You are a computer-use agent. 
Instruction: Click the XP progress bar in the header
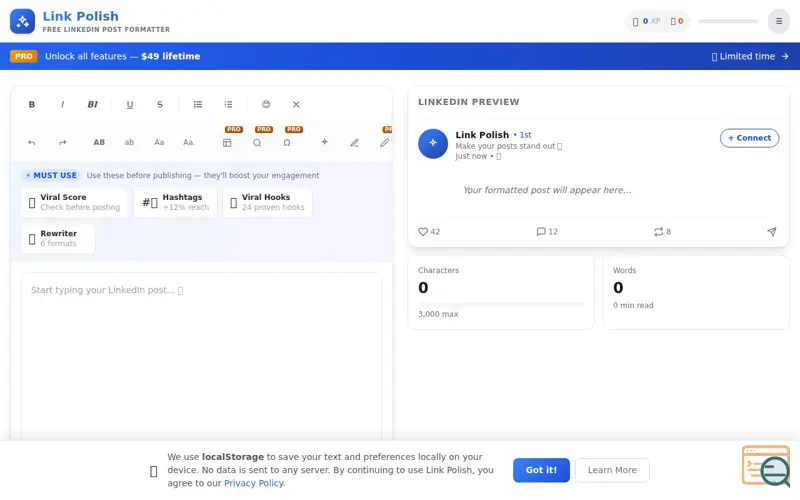click(x=728, y=21)
